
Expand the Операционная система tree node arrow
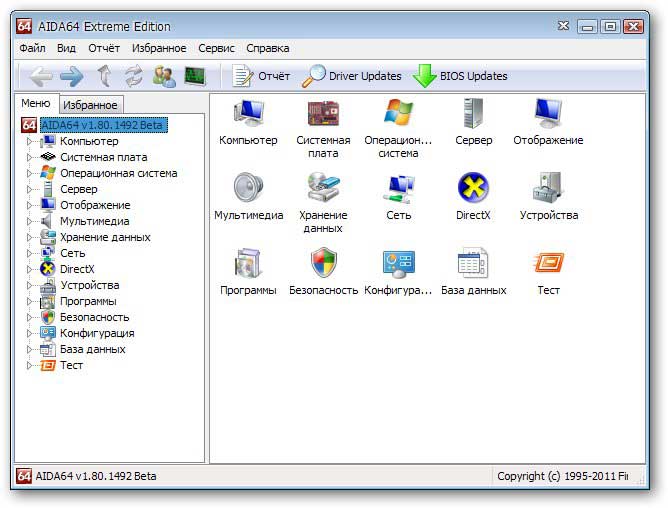pos(29,173)
